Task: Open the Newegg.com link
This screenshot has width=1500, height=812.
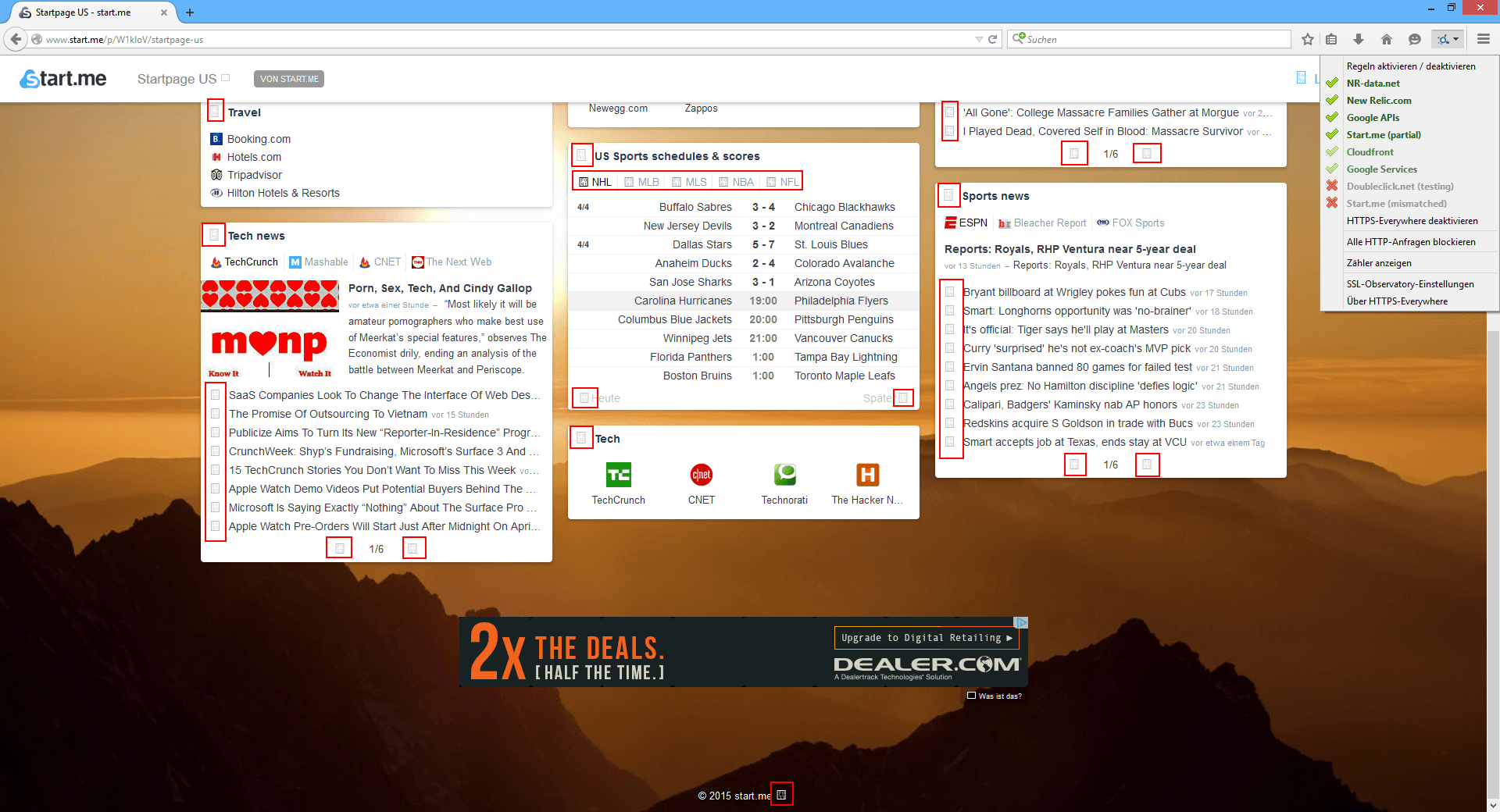Action: click(x=618, y=109)
